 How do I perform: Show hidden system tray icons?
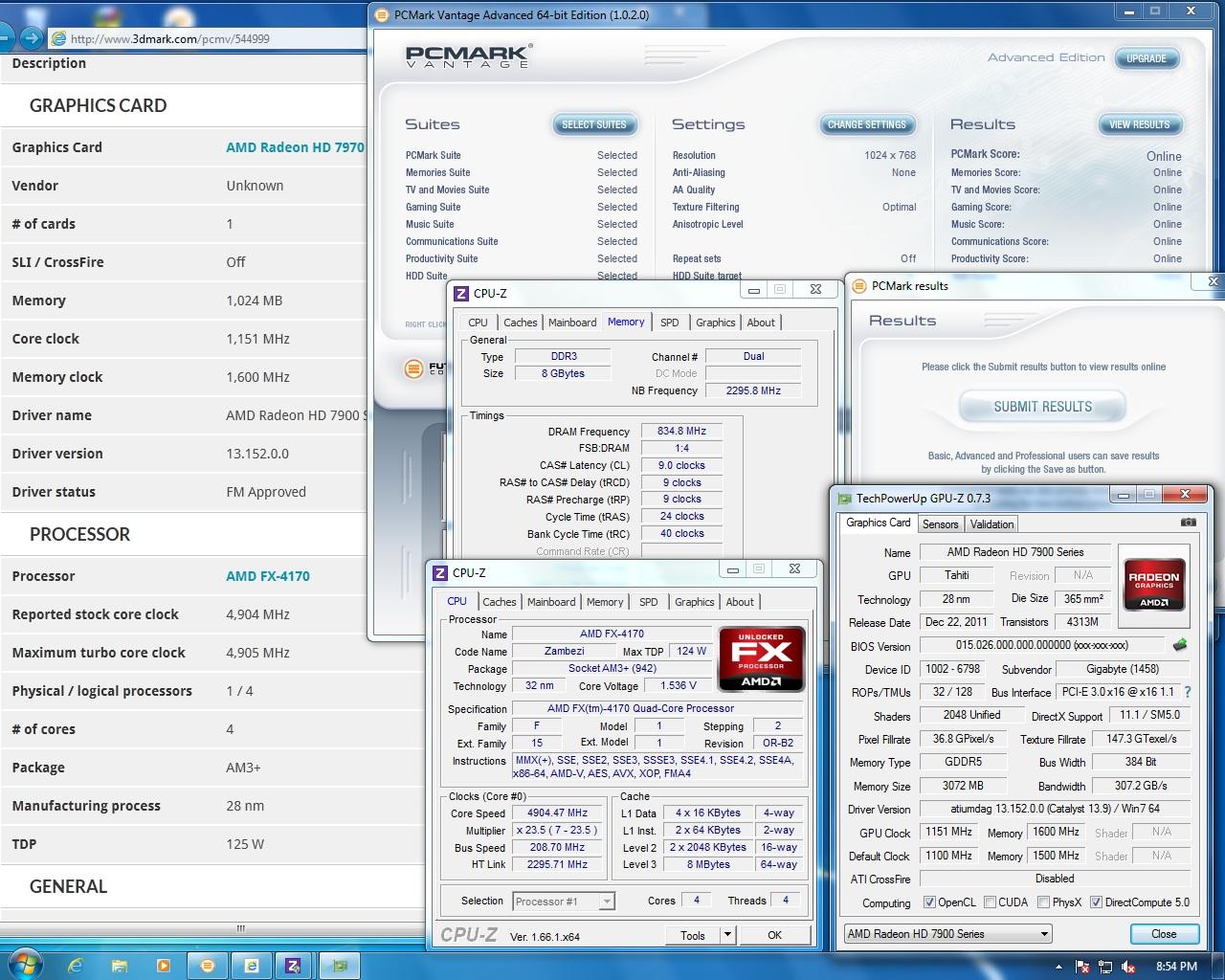(x=1058, y=967)
